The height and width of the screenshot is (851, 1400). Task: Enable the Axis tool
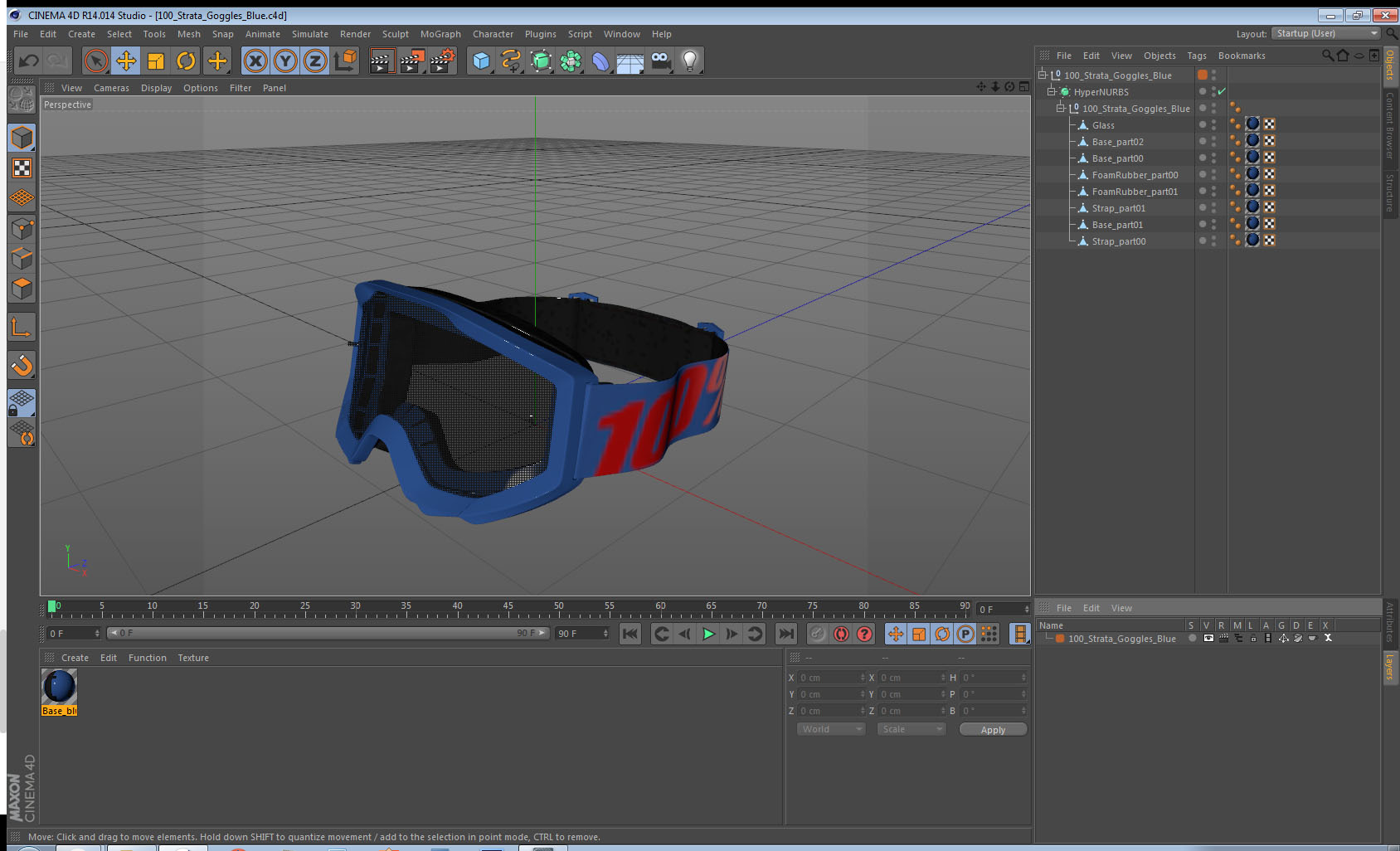coord(22,327)
